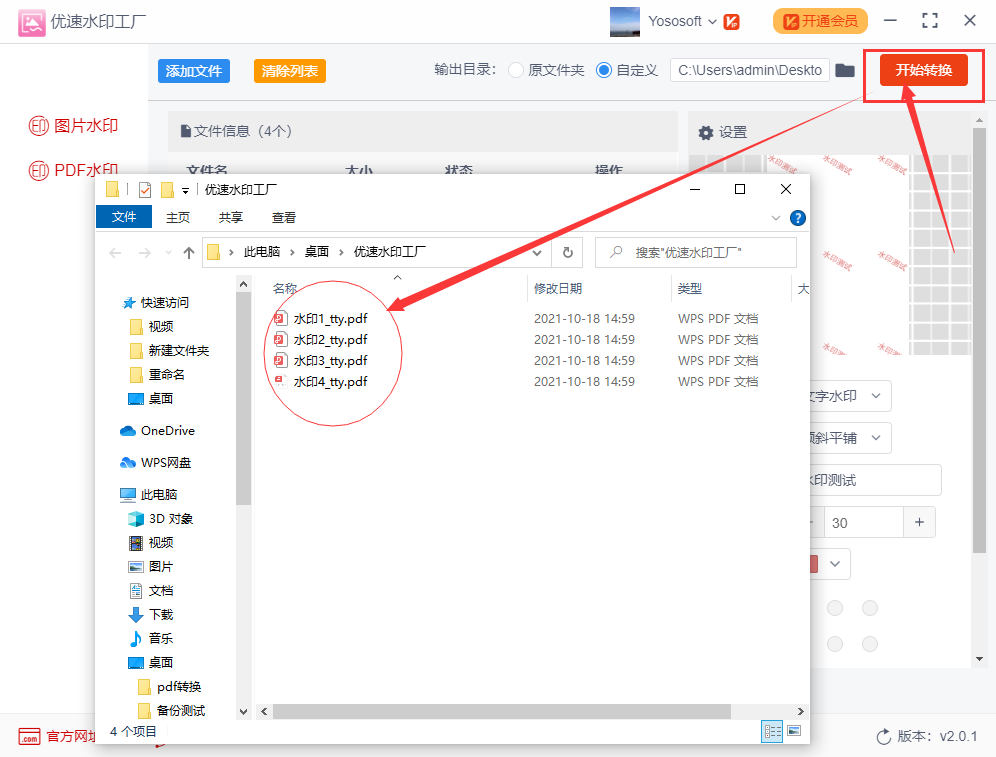This screenshot has width=996, height=757.
Task: Click the Yososoft user avatar
Action: [624, 22]
